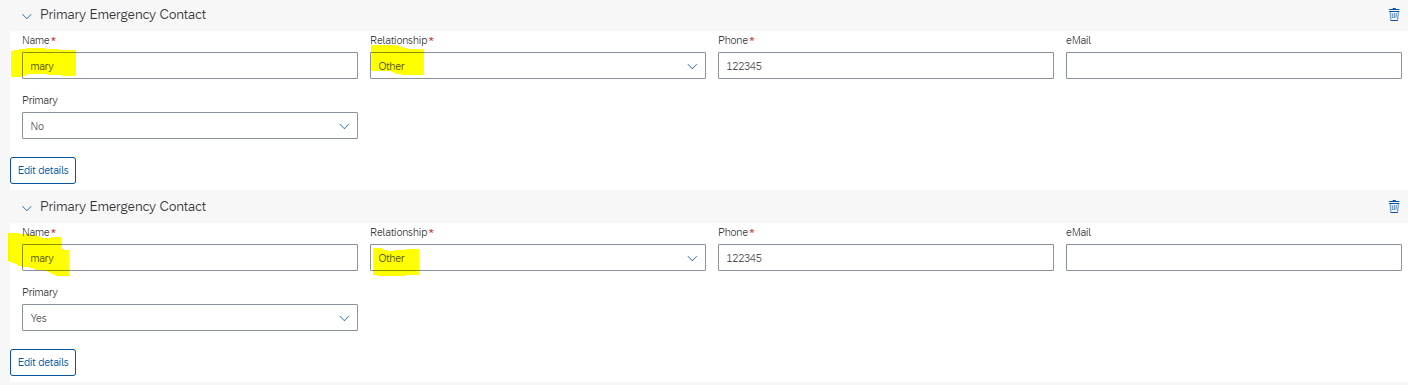Collapse the first Primary Emergency Contact section
The width and height of the screenshot is (1408, 385).
(x=27, y=15)
